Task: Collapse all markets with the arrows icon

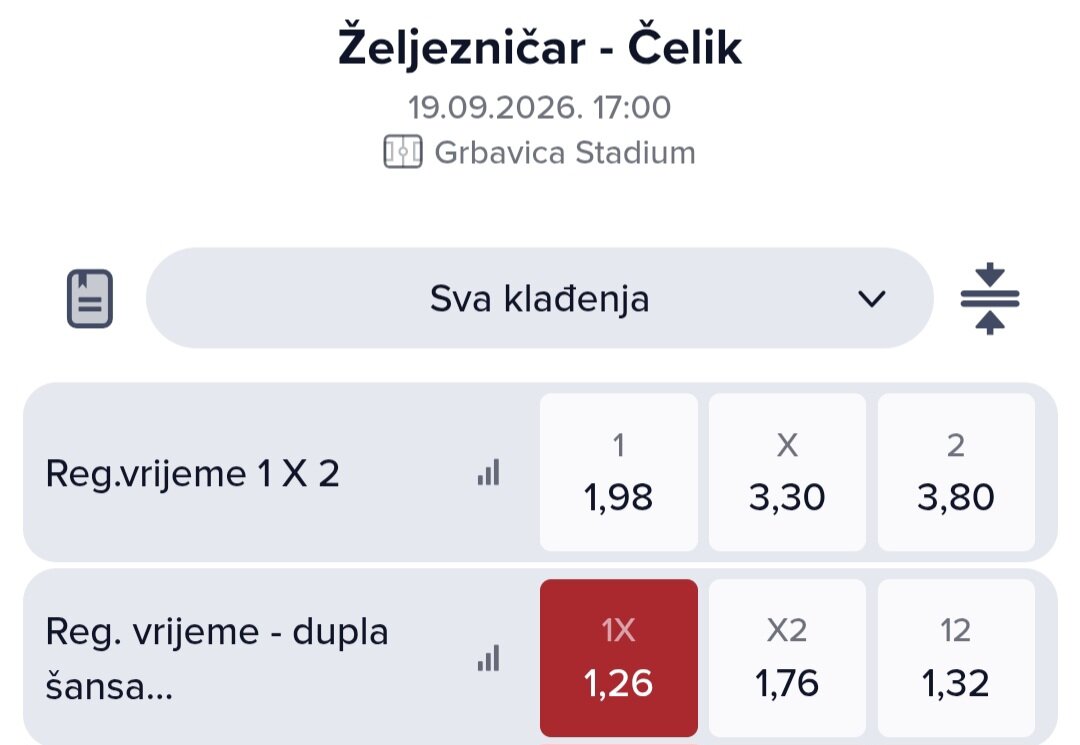Action: (990, 298)
